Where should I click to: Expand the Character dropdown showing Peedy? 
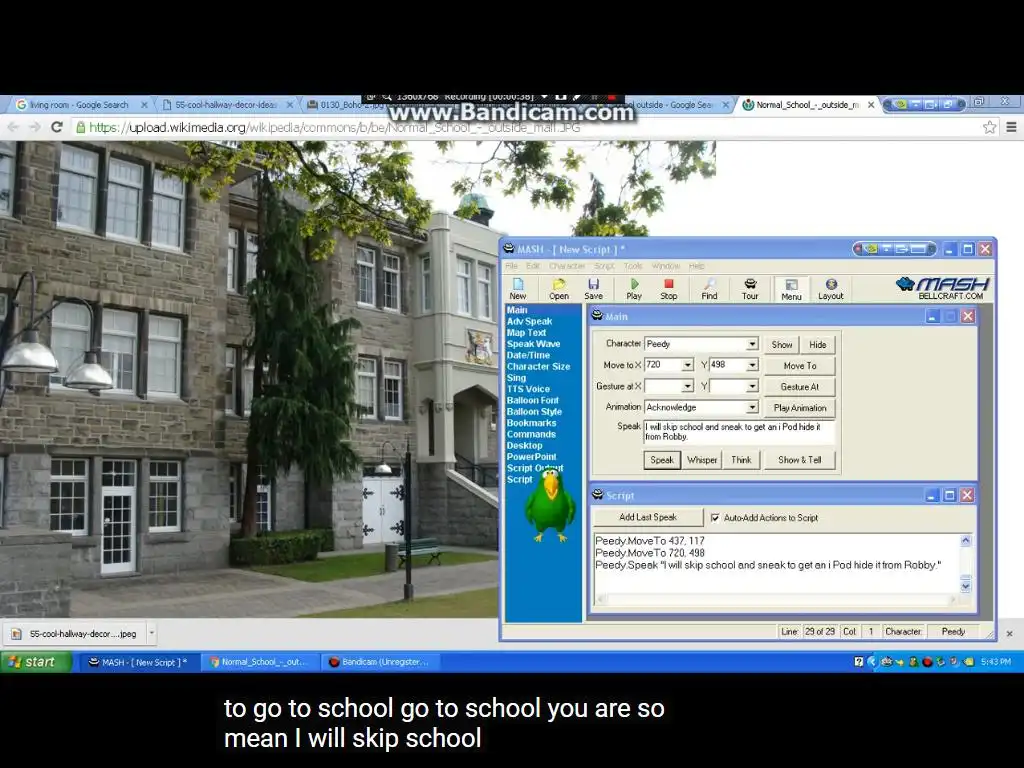click(752, 344)
